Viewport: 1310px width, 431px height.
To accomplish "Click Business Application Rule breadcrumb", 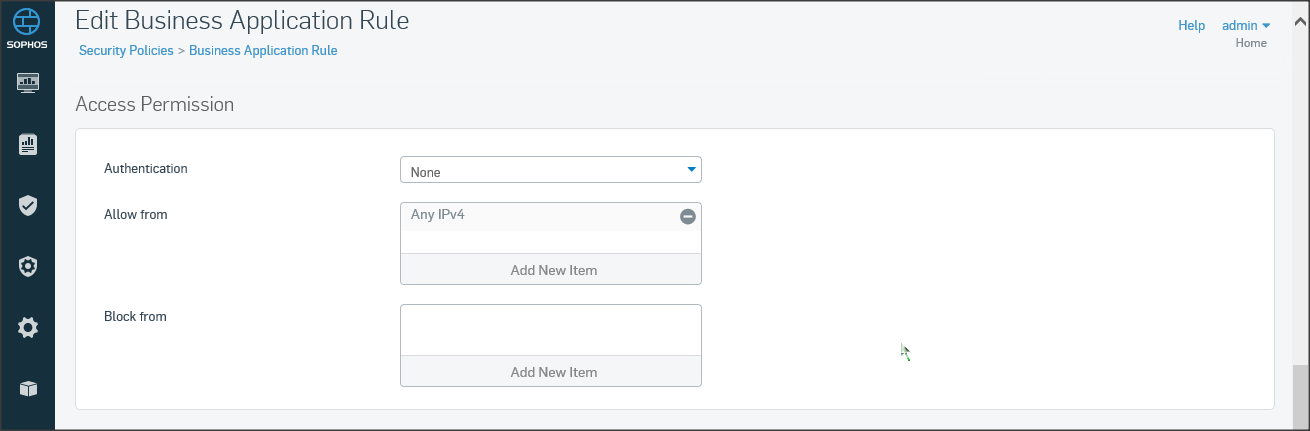I will point(263,50).
